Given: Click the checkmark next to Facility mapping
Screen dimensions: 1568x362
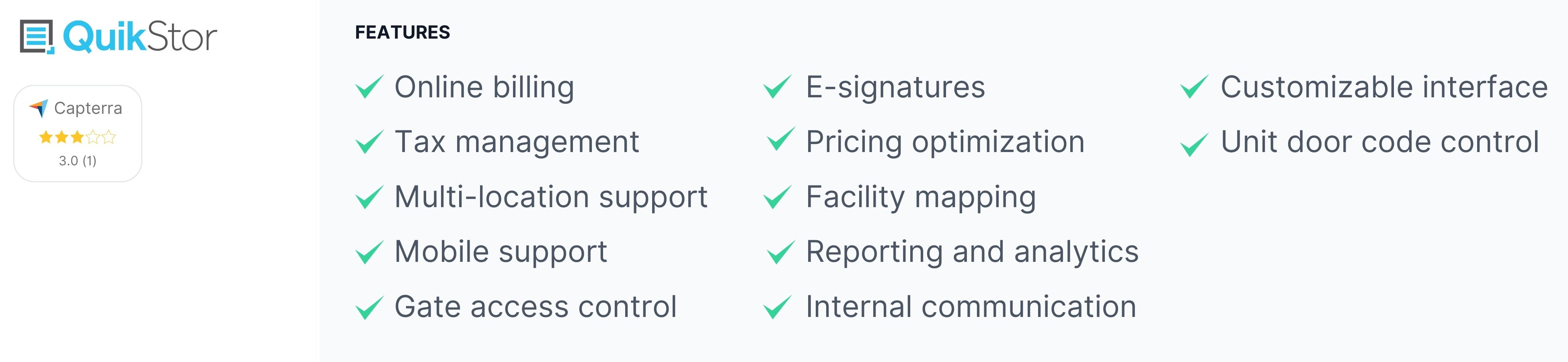Looking at the screenshot, I should (x=778, y=197).
